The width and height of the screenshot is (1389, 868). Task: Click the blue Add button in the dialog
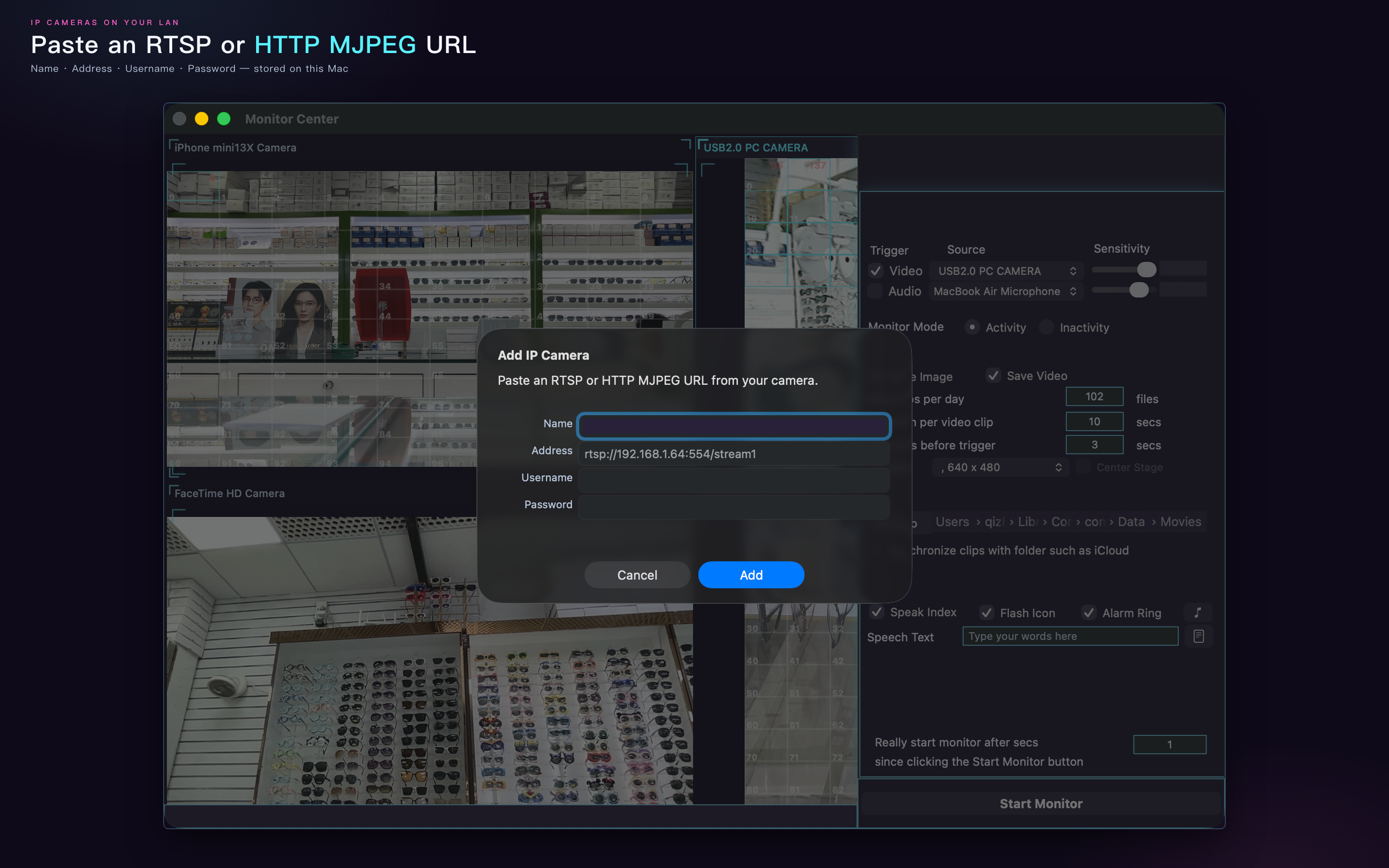click(x=751, y=575)
